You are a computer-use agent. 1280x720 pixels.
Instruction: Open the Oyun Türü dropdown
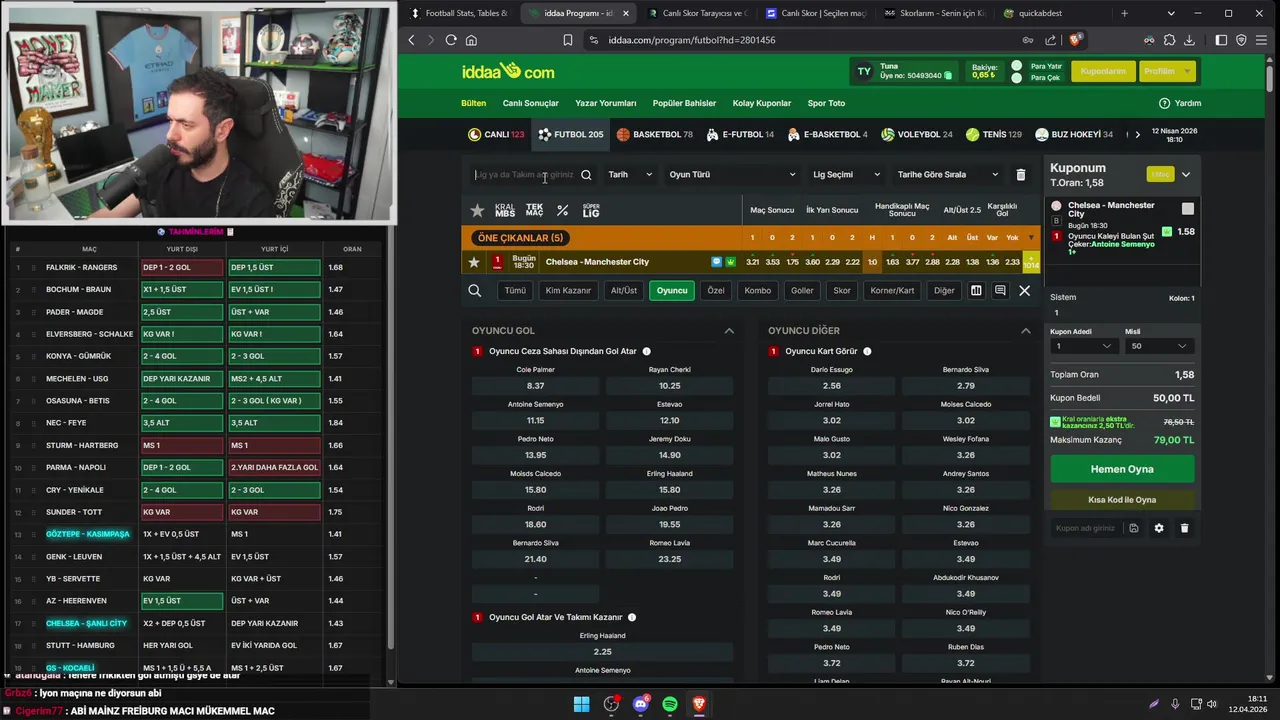pyautogui.click(x=732, y=175)
